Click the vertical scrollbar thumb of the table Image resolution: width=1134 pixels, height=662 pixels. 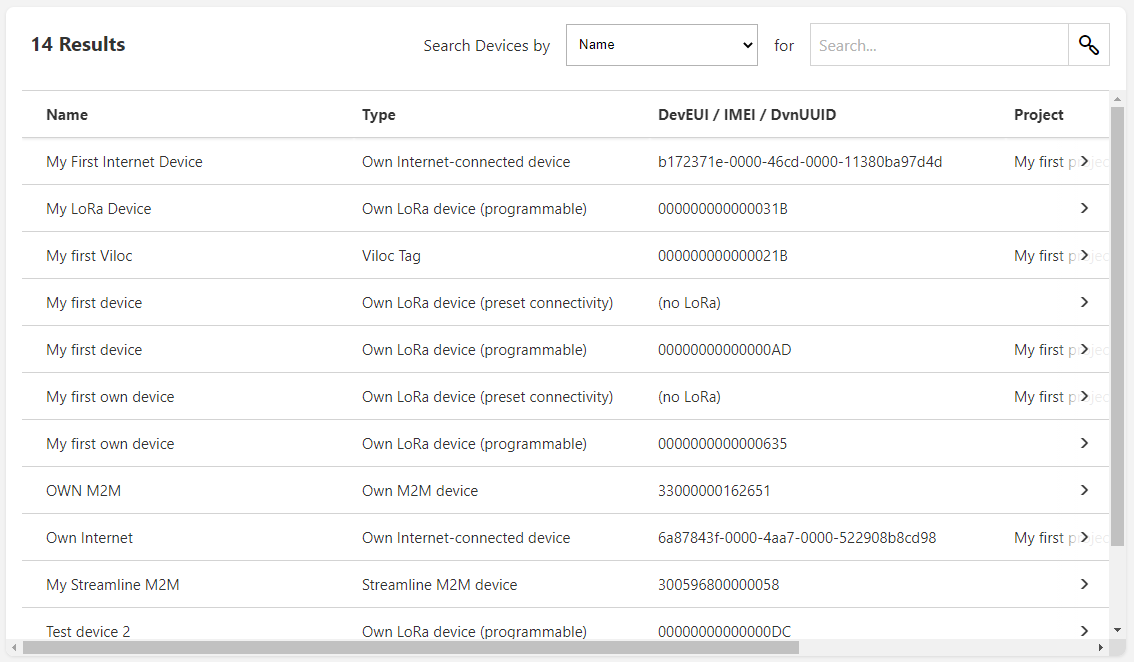click(x=1117, y=326)
